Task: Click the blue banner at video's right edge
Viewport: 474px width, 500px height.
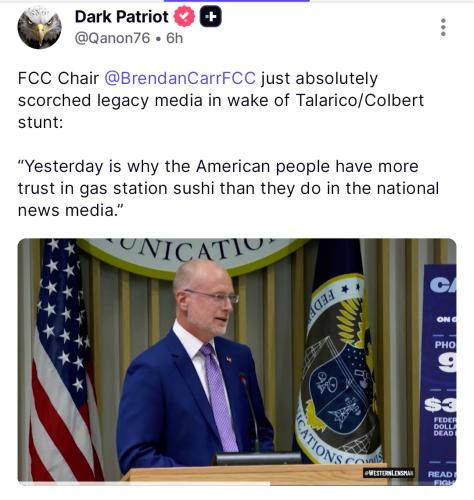Action: [438, 373]
